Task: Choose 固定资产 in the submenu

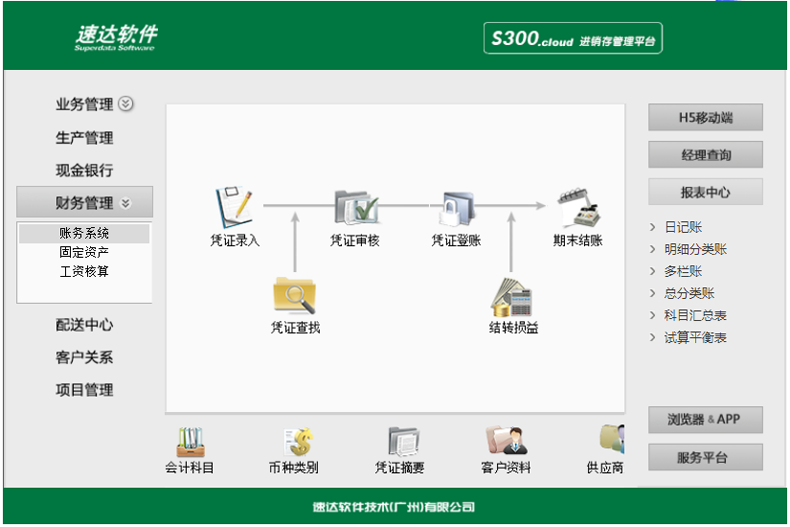Action: (x=84, y=252)
